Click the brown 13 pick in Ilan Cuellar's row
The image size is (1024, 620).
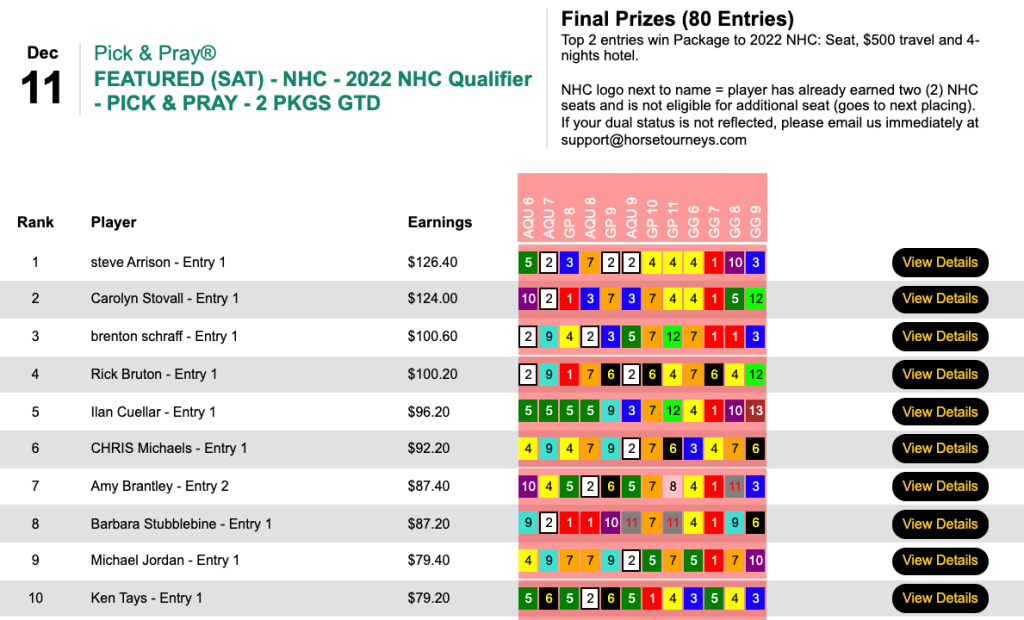point(756,411)
